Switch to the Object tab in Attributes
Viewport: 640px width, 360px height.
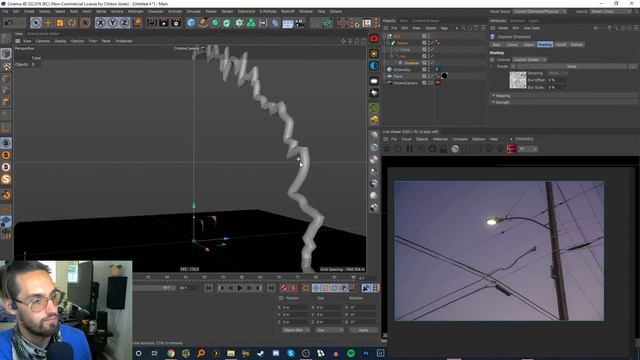pyautogui.click(x=529, y=44)
